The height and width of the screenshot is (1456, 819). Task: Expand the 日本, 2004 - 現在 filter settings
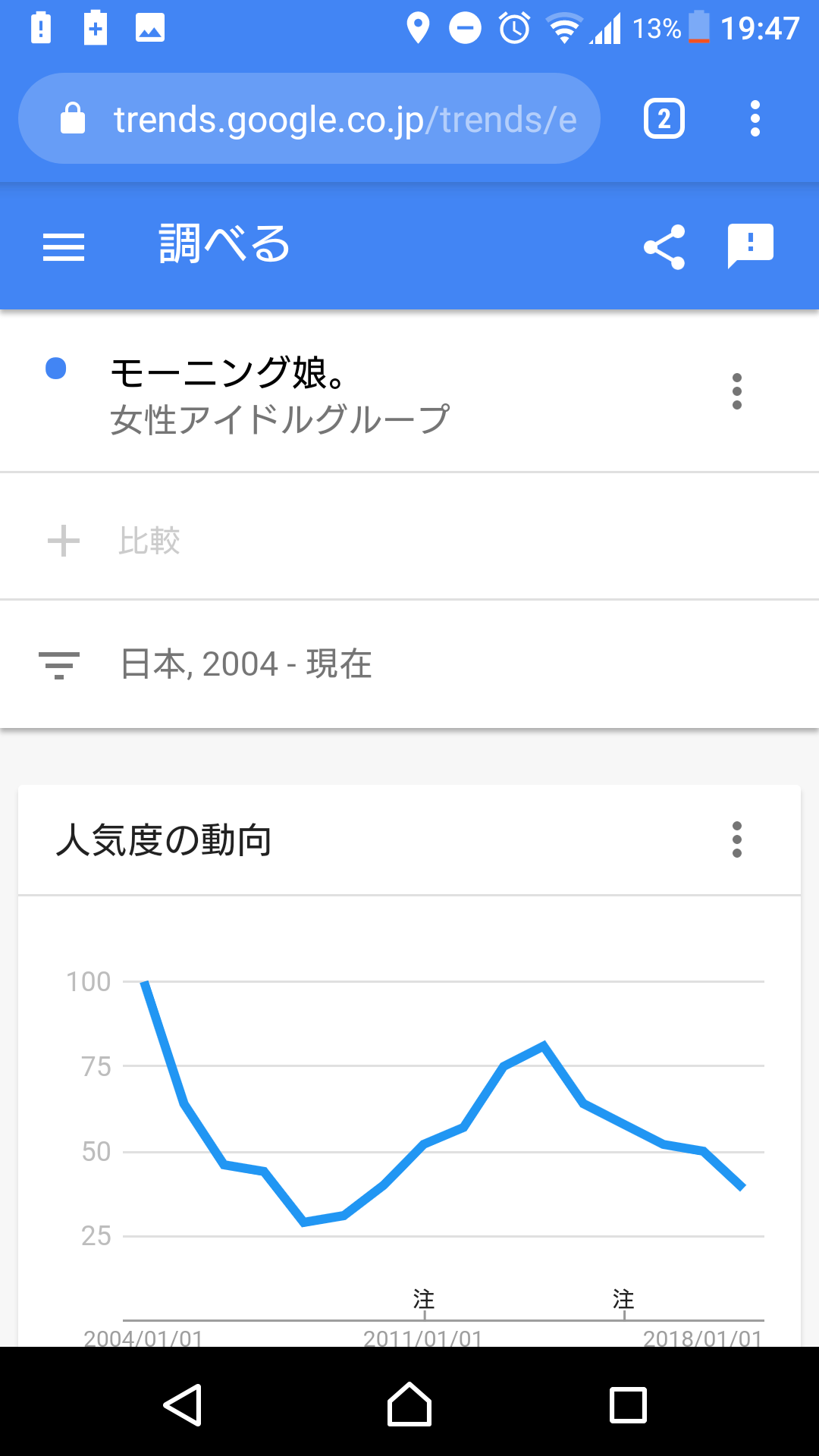pyautogui.click(x=409, y=664)
